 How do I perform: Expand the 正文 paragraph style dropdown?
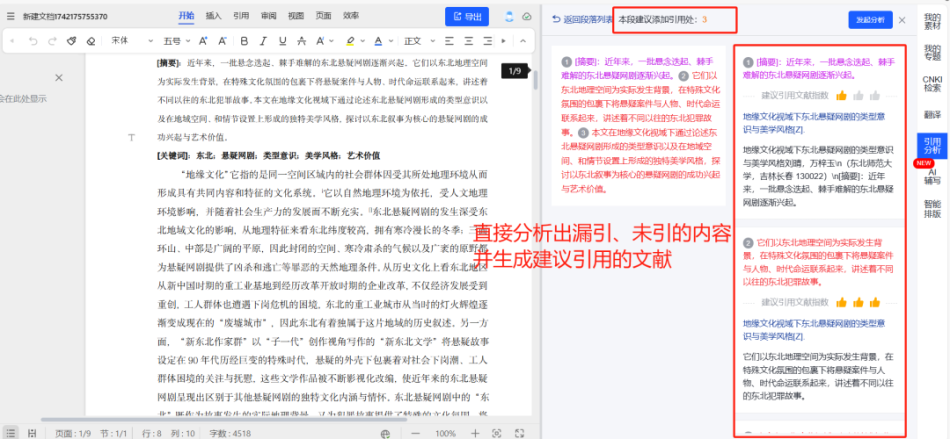click(x=418, y=41)
